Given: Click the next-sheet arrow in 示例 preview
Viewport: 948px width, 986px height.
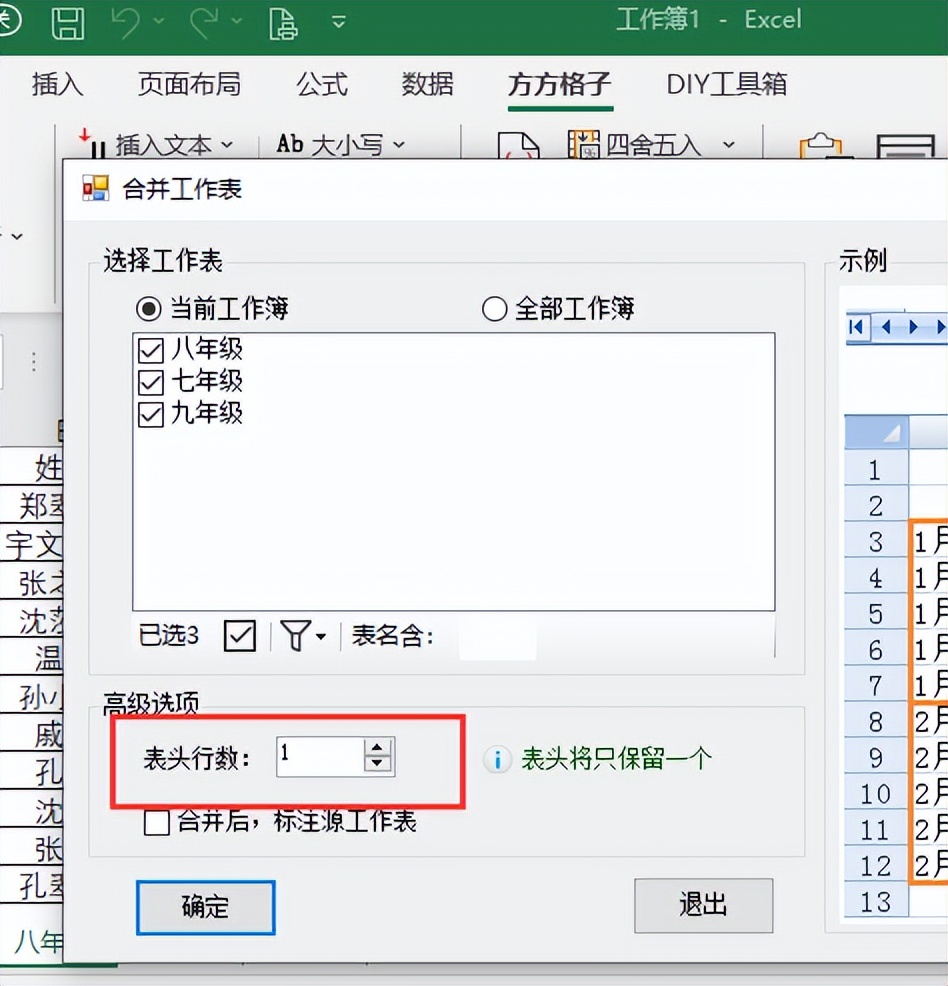Looking at the screenshot, I should (913, 327).
